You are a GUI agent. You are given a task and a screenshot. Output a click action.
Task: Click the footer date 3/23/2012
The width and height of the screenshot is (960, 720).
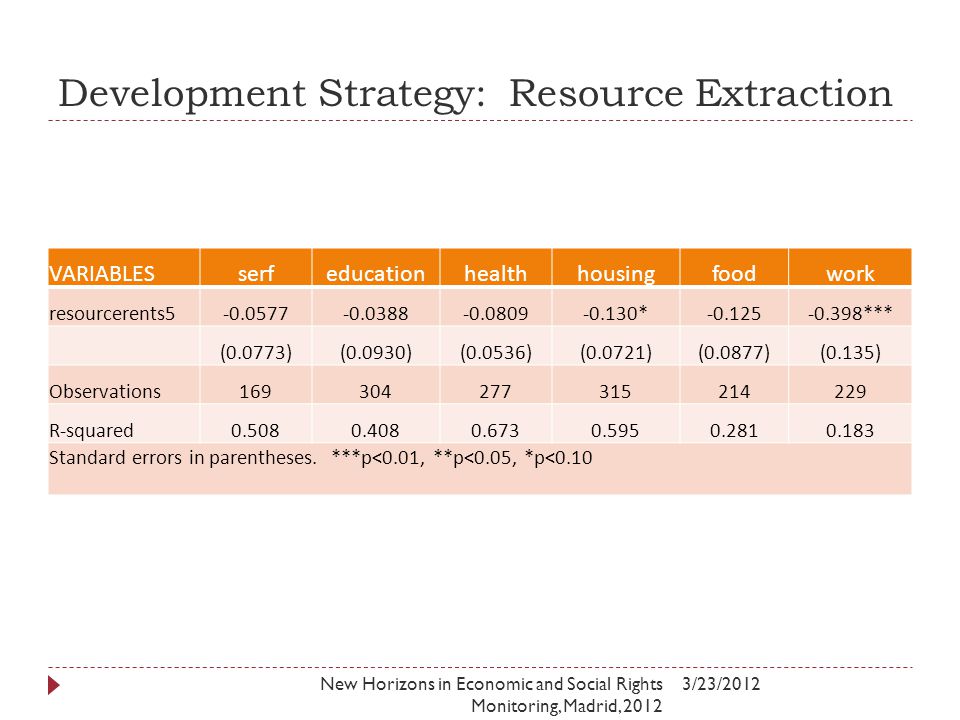[x=721, y=684]
